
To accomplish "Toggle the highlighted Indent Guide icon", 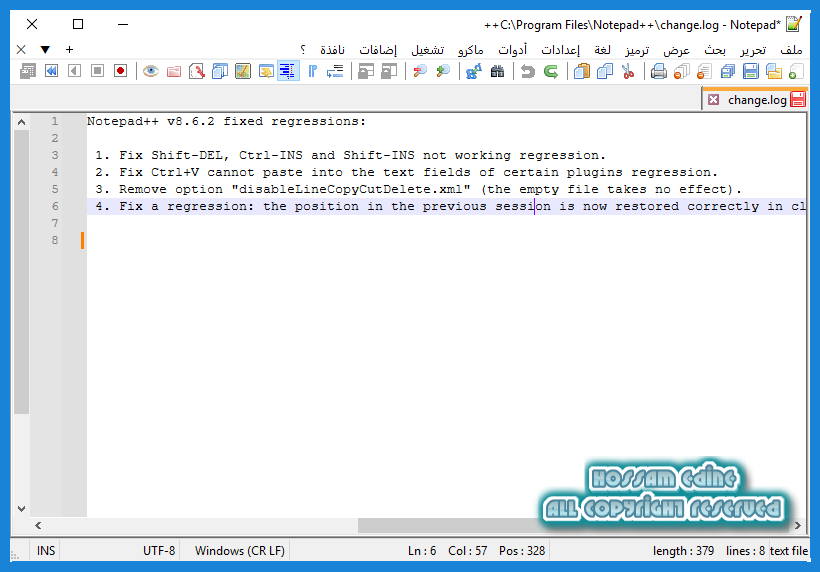I will [x=288, y=71].
